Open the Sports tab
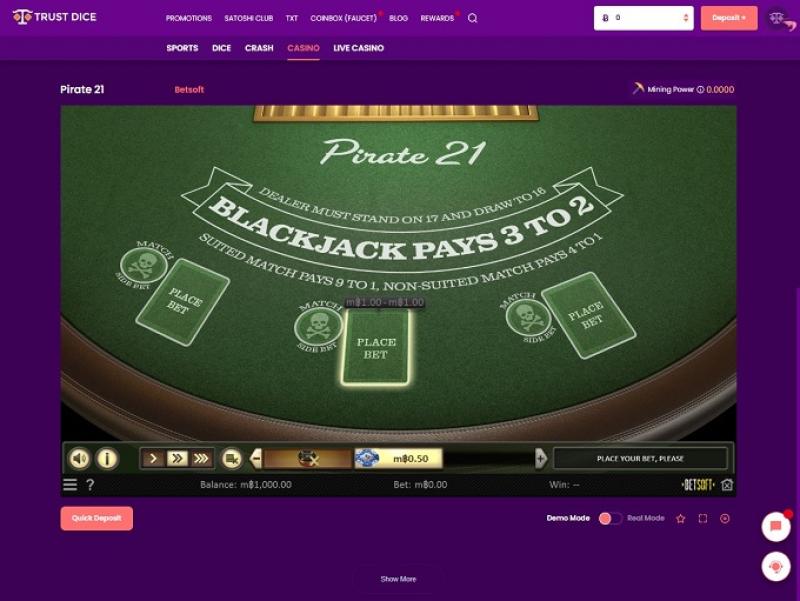 click(182, 48)
